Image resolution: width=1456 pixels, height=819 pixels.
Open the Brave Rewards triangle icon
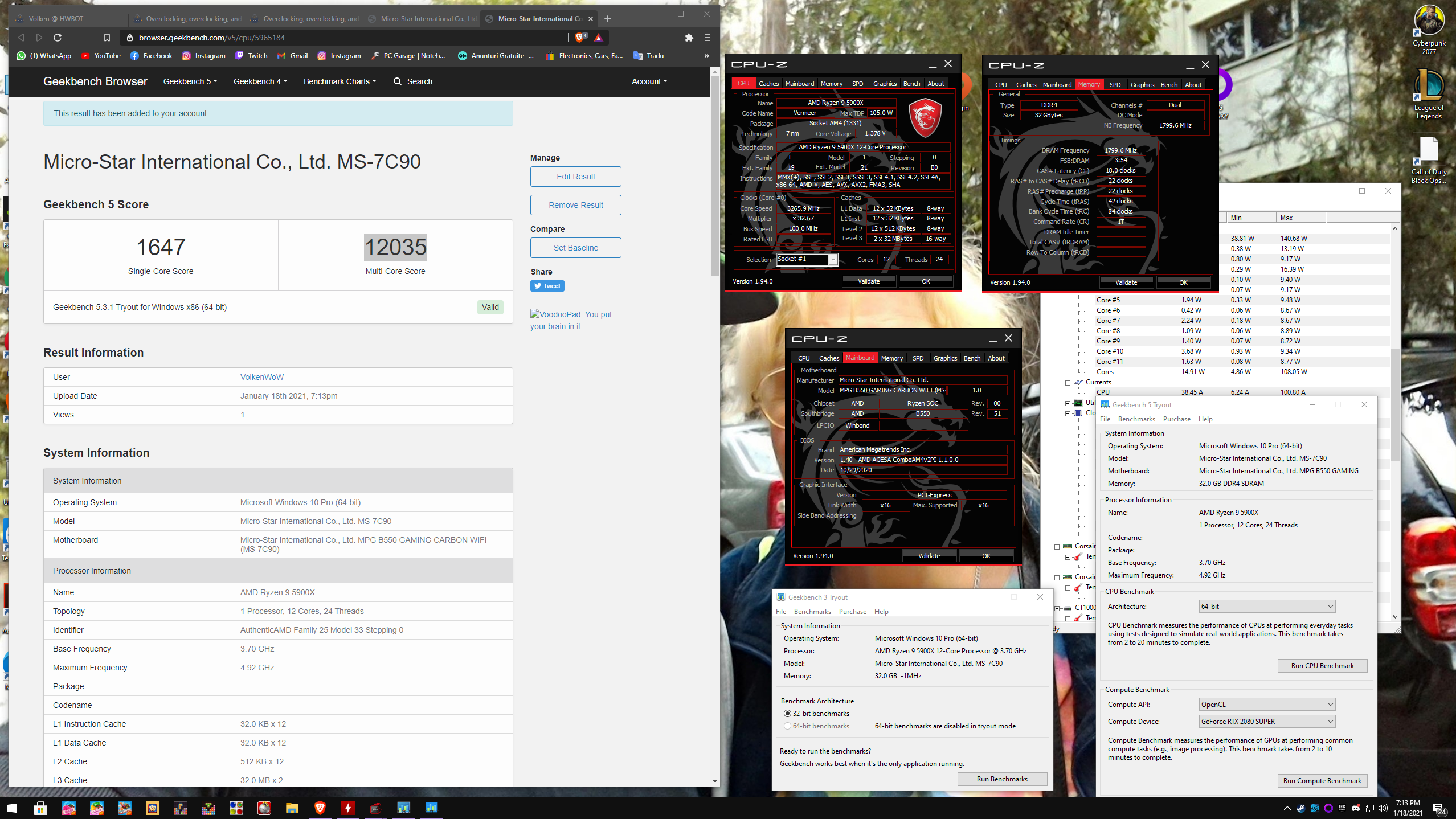point(598,38)
